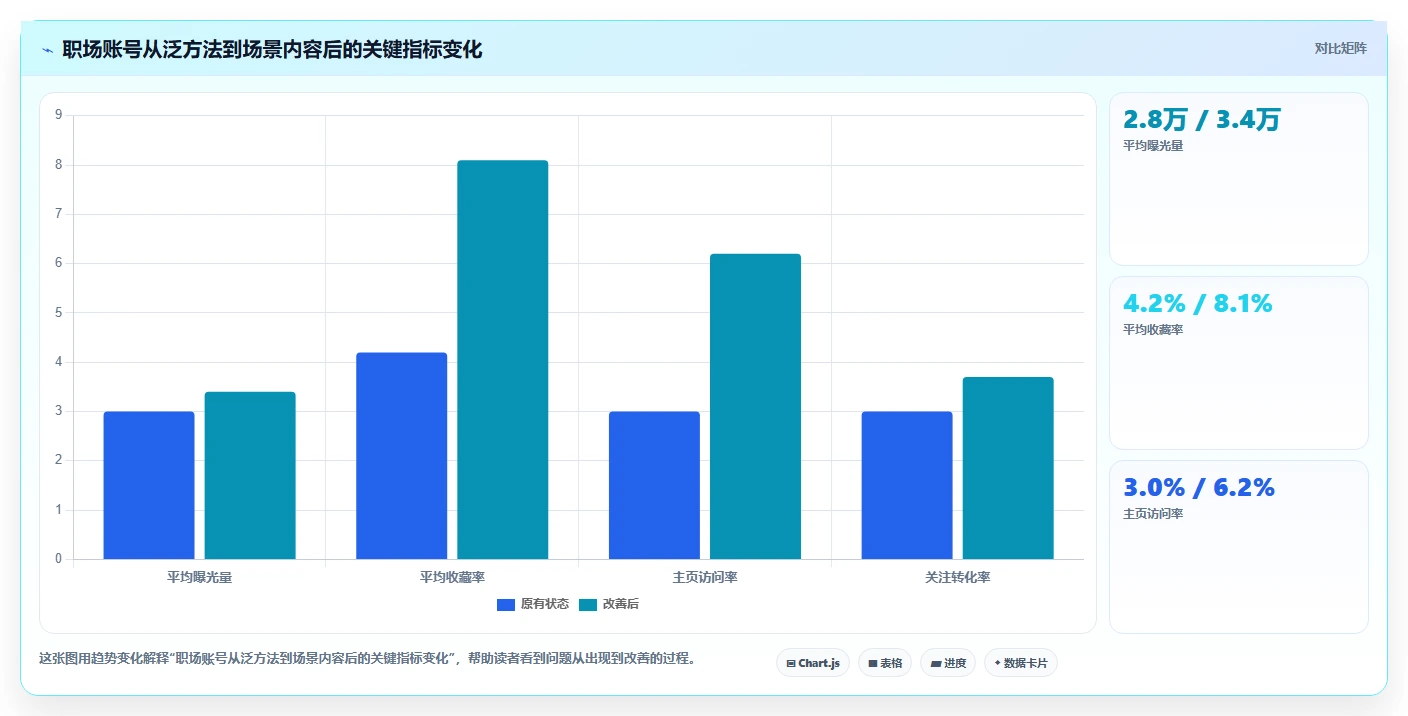Click the y-axis value 5
This screenshot has height=716, width=1408.
coord(58,312)
